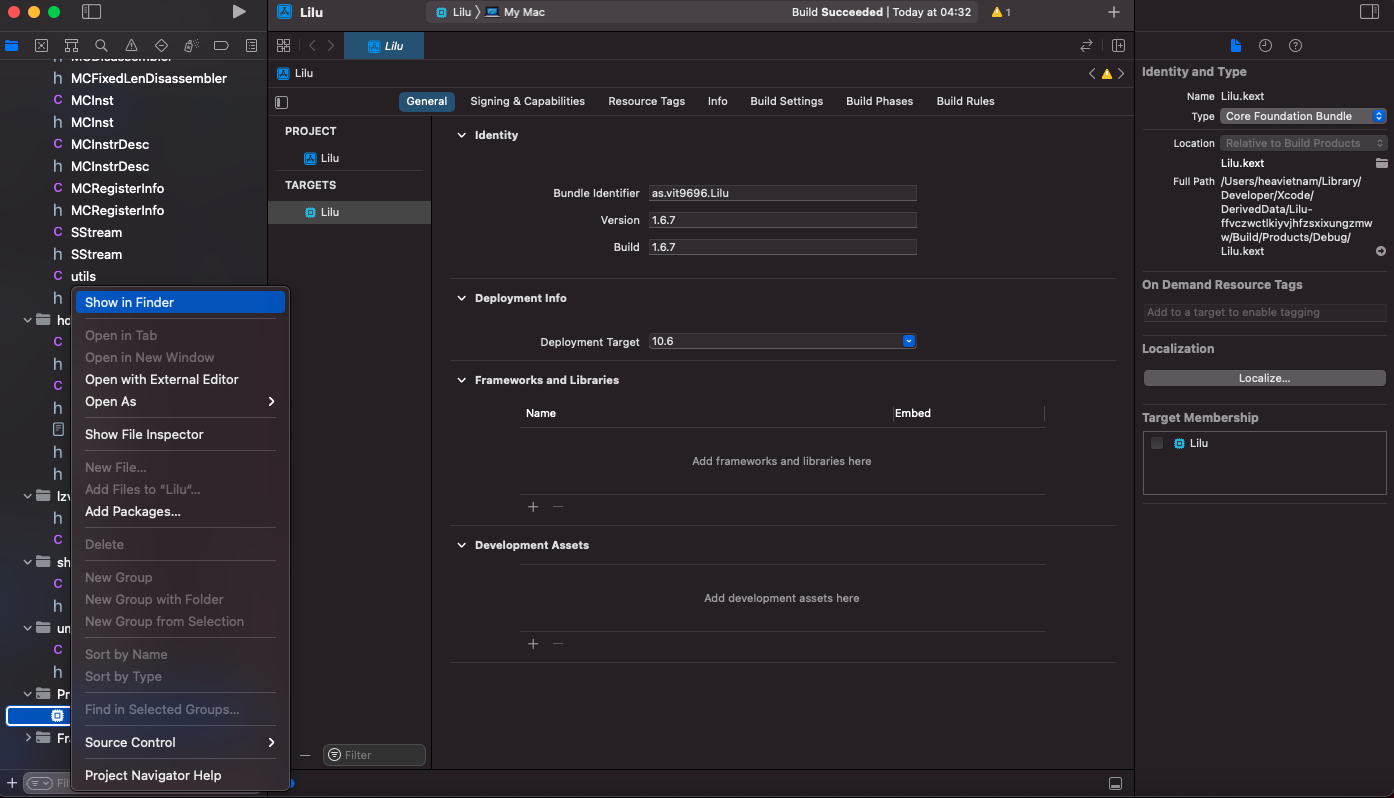Screen dimensions: 1394x798
Task: Click the Build 1.6.7 field
Action: (x=783, y=247)
